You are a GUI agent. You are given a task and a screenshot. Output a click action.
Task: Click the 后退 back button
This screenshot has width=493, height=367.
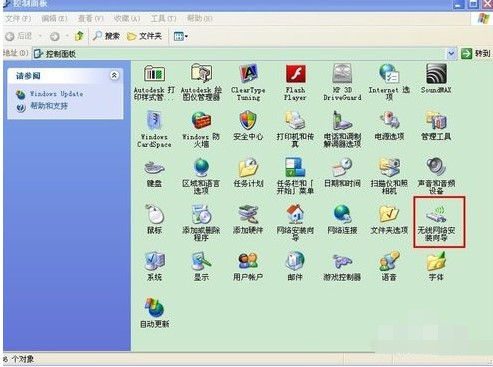[19, 36]
